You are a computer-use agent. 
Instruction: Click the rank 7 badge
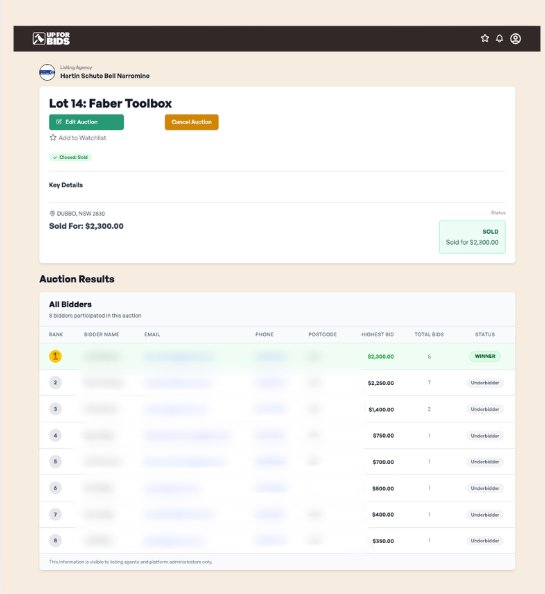55,514
